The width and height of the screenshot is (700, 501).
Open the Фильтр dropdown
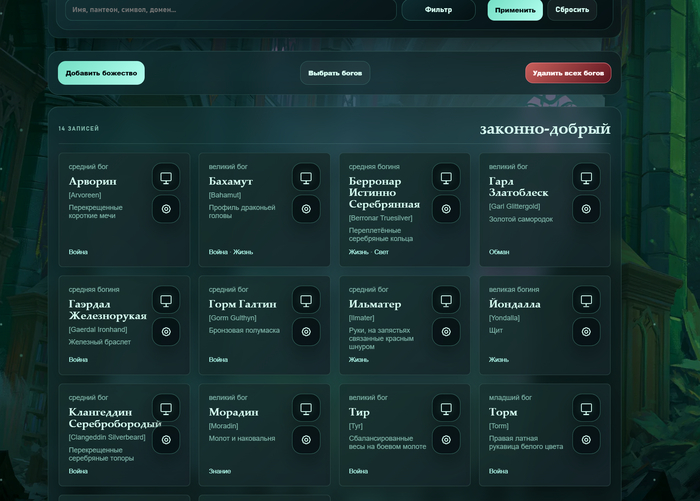point(438,9)
